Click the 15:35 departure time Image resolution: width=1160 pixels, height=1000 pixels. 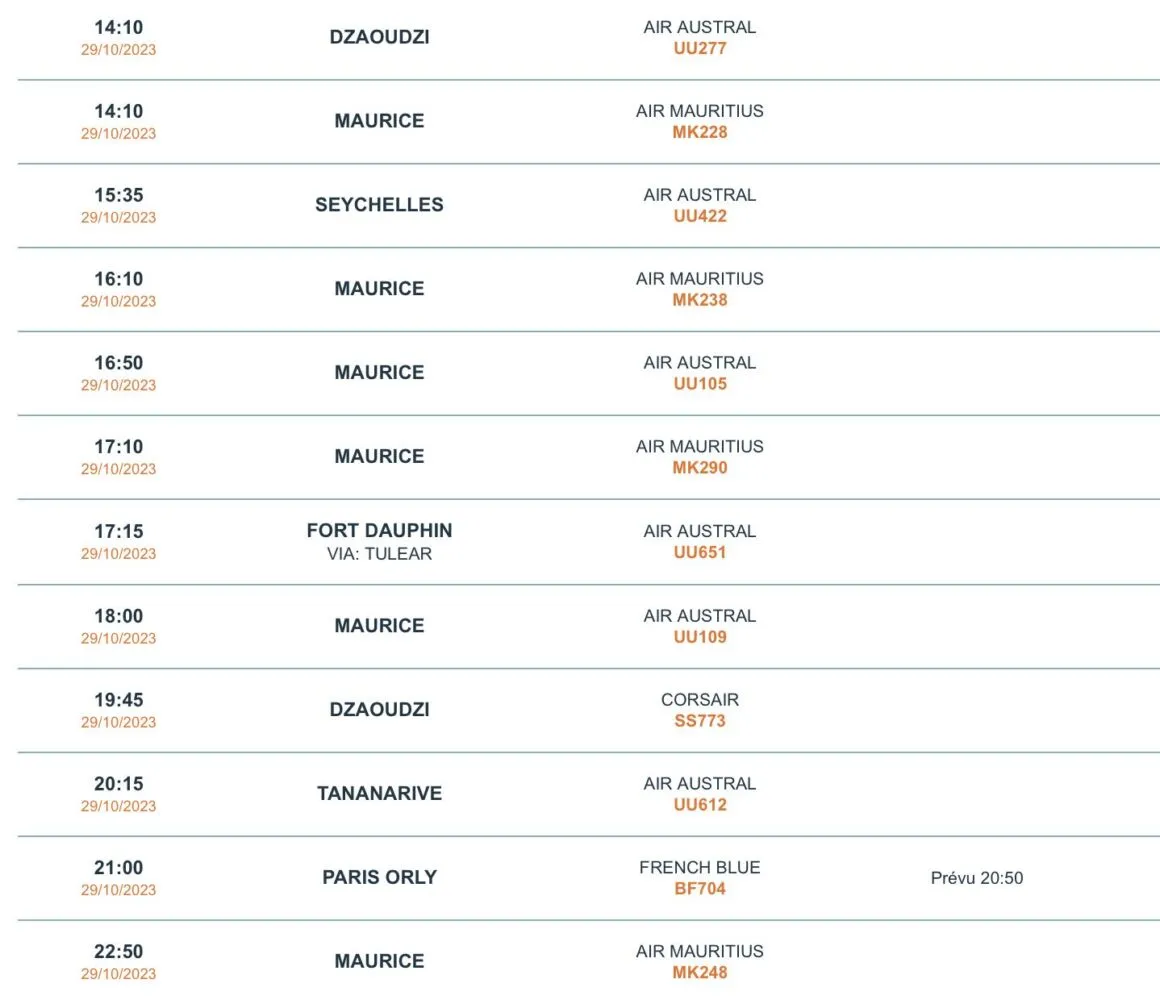tap(118, 196)
